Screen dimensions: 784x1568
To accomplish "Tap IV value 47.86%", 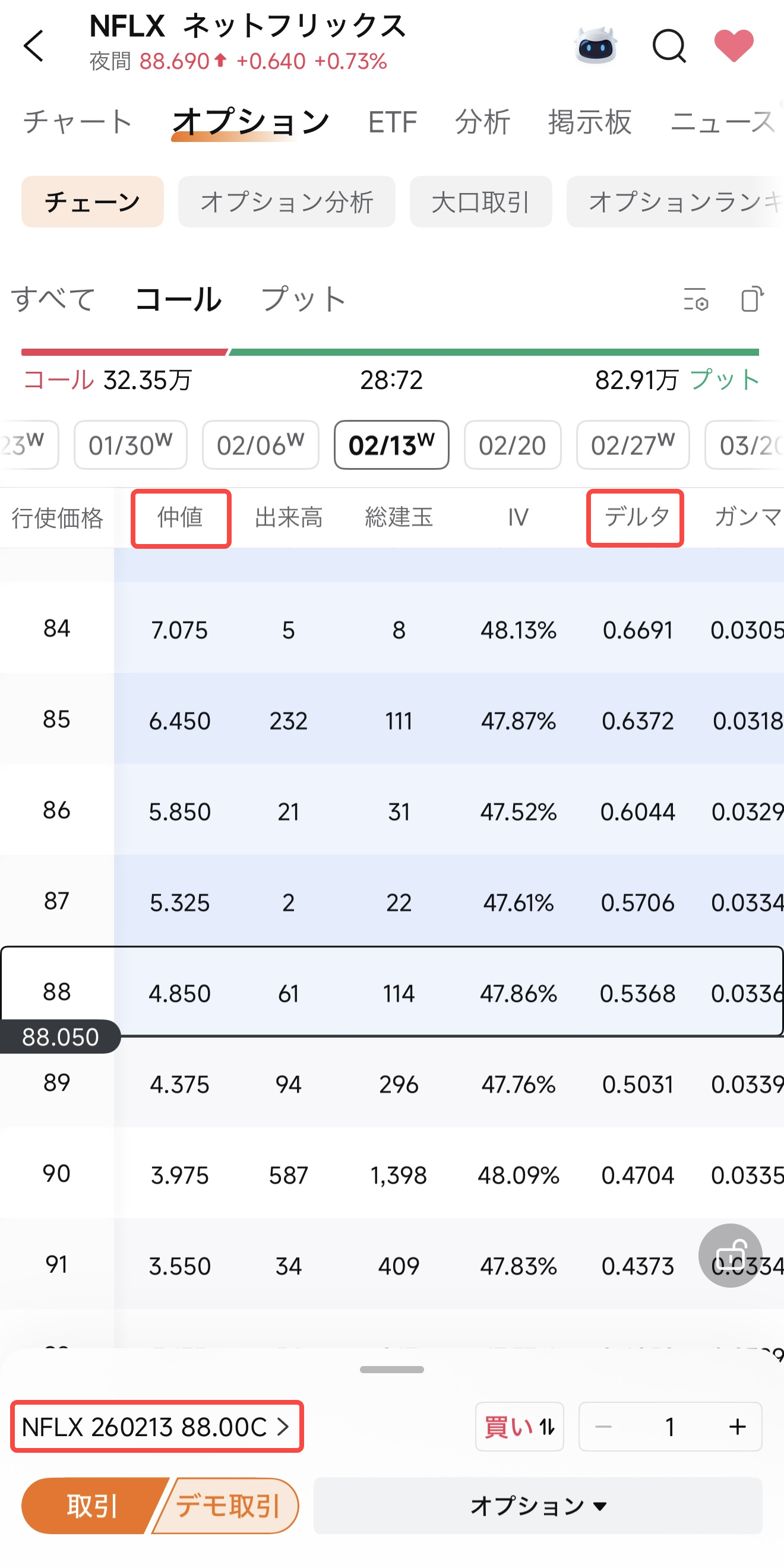I will pyautogui.click(x=518, y=994).
